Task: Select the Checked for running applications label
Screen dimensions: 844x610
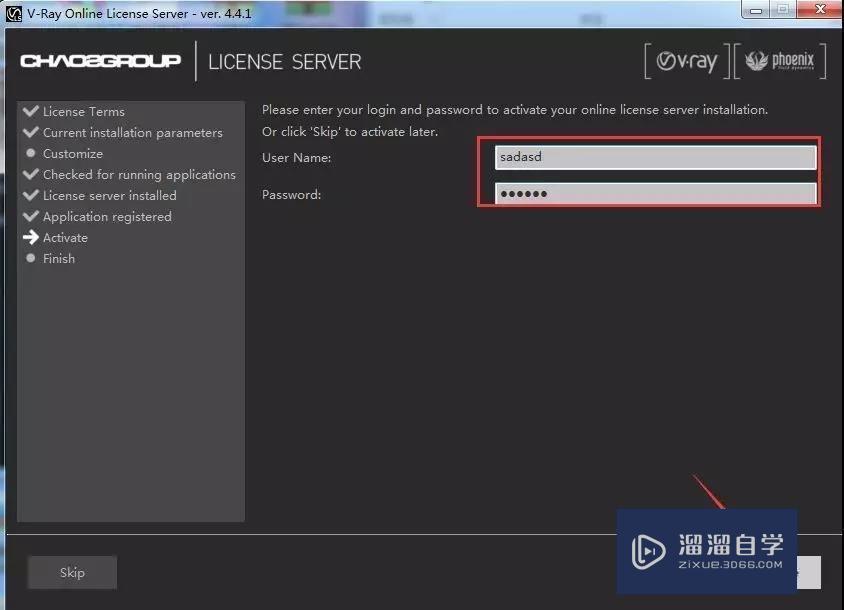Action: (x=139, y=174)
